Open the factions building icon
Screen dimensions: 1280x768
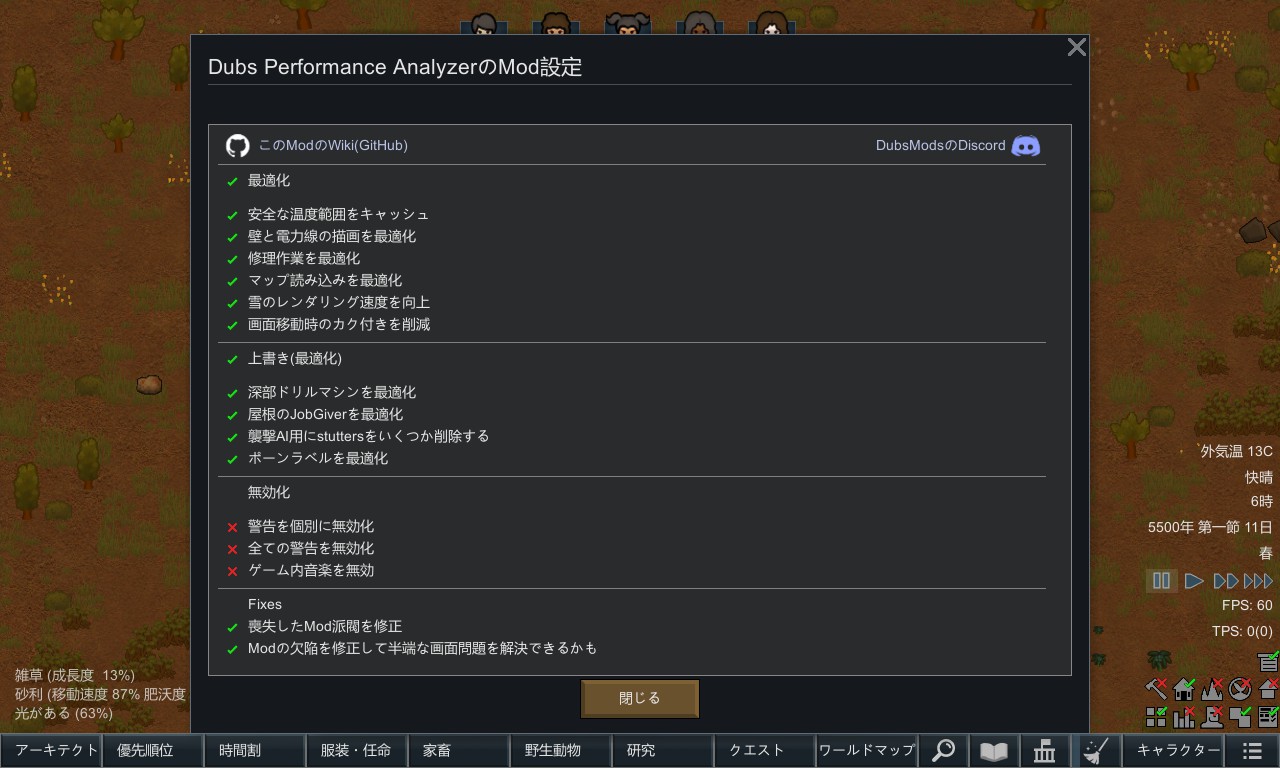(x=1044, y=750)
